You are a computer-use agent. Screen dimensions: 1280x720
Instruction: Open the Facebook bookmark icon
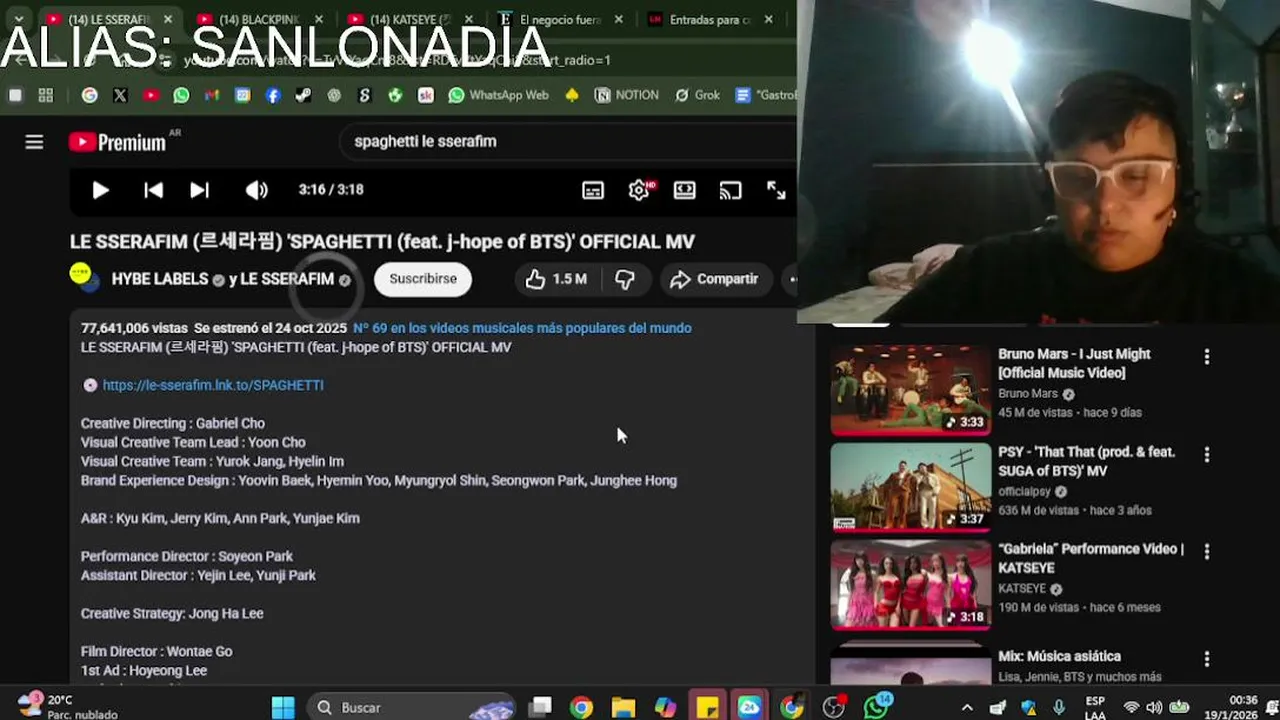pyautogui.click(x=273, y=95)
